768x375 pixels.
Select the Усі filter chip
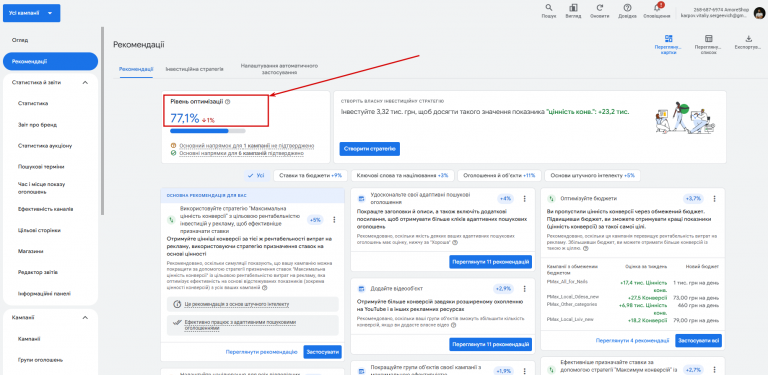point(257,175)
